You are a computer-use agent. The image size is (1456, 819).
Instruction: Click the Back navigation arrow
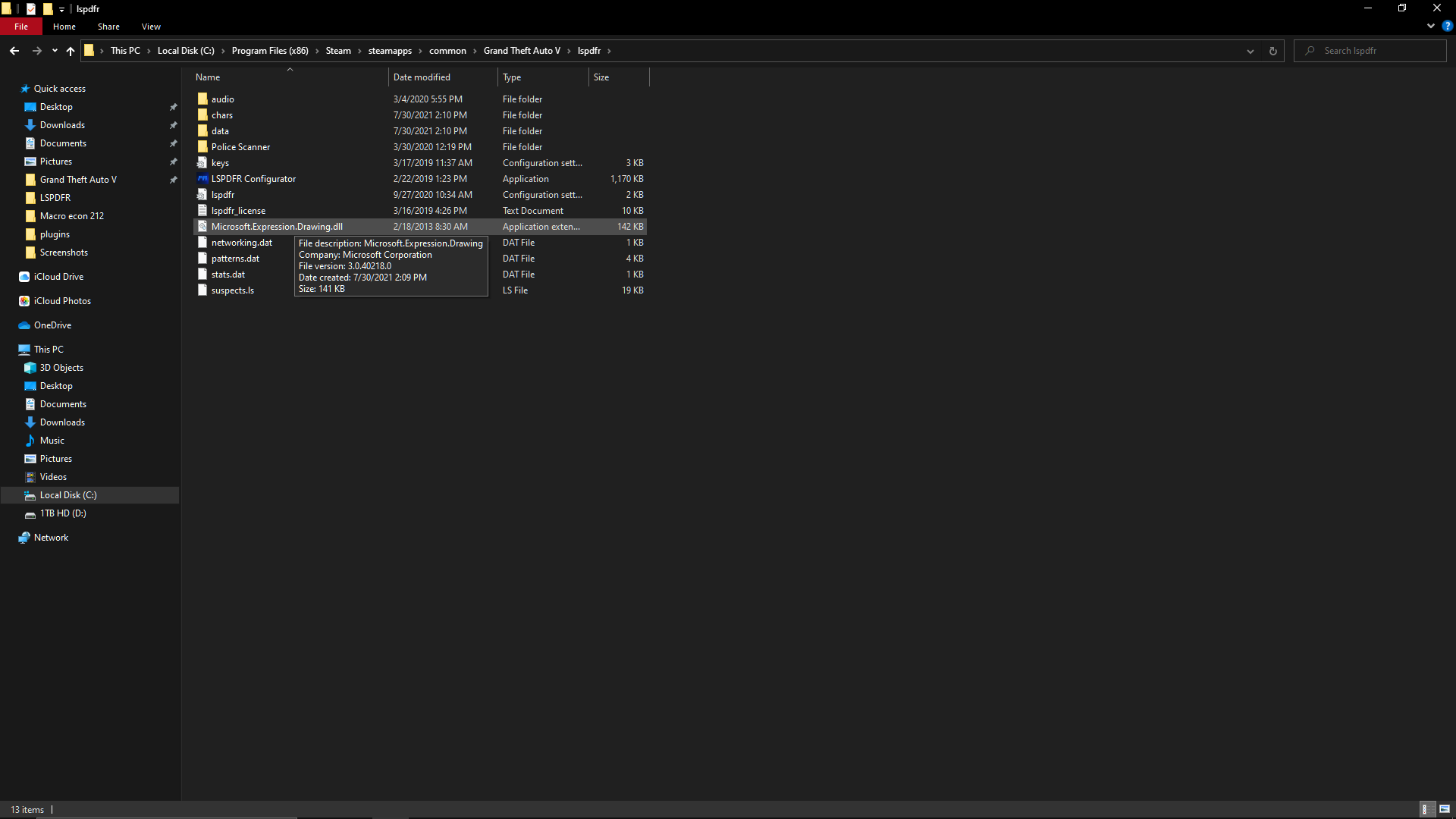pos(14,51)
